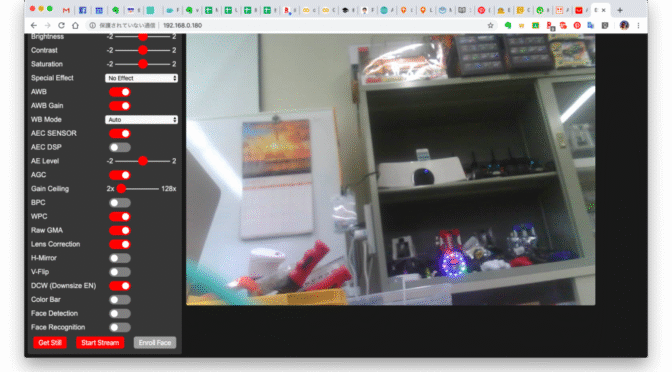
Task: Open the Gmail tab icon
Action: pyautogui.click(x=66, y=10)
